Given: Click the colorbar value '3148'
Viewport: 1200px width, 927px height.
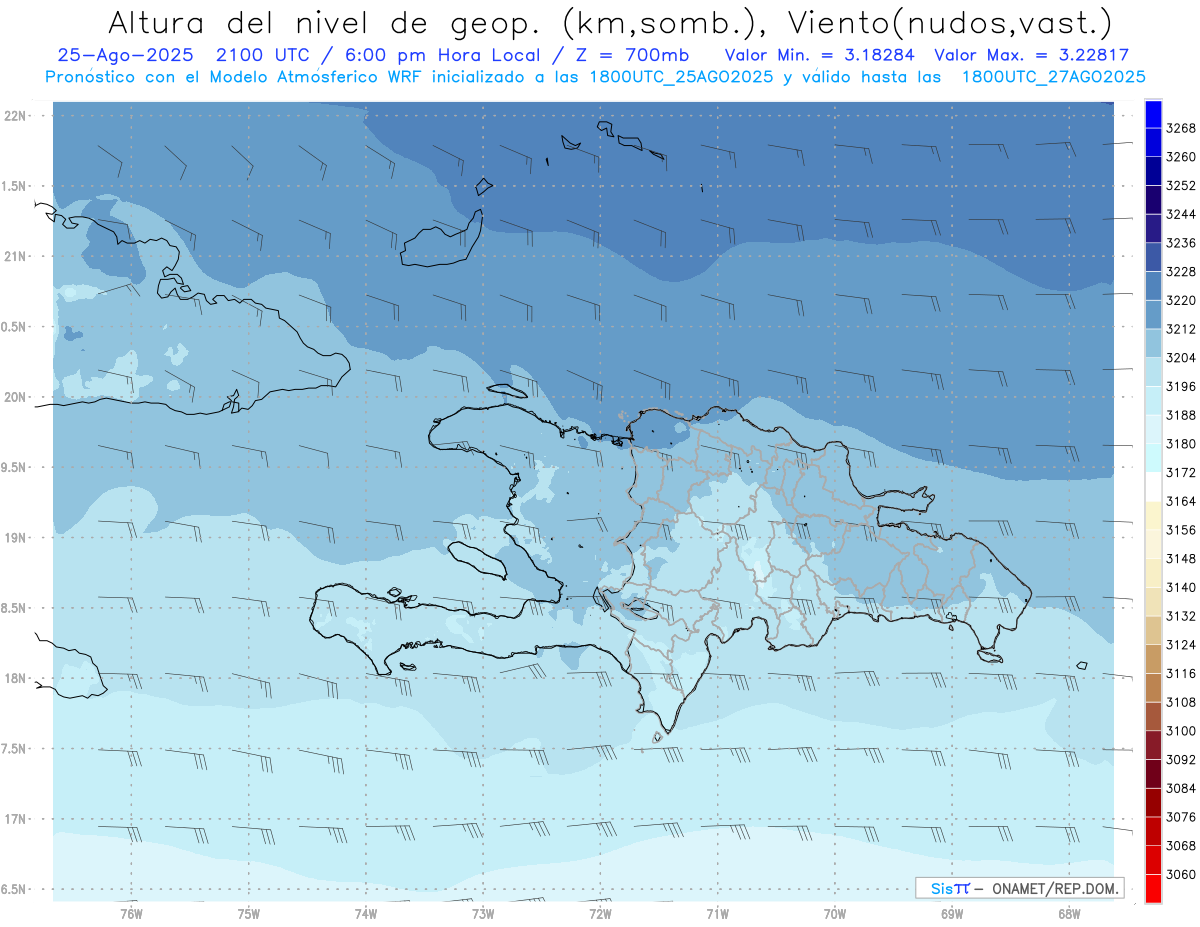Looking at the screenshot, I should 1181,558.
